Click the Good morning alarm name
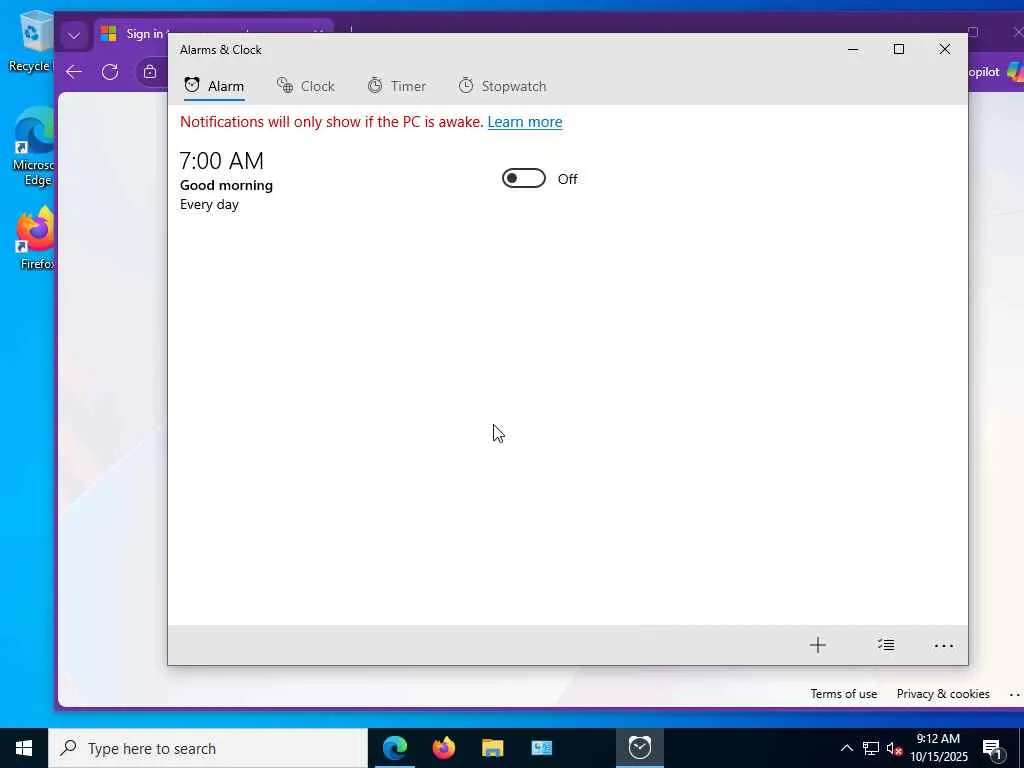1024x768 pixels. pyautogui.click(x=227, y=185)
